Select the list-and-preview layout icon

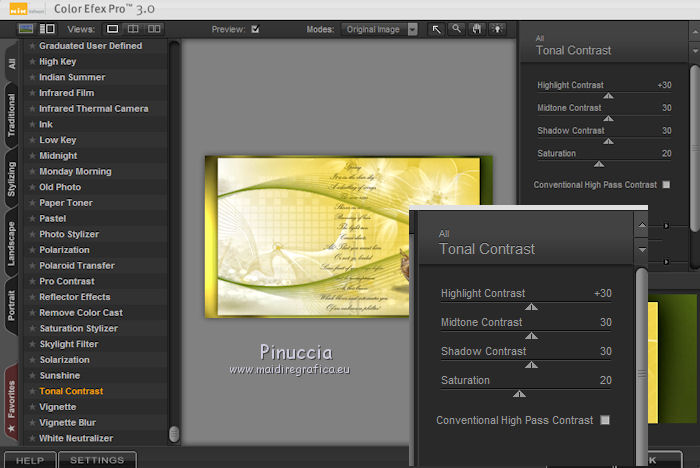click(x=47, y=29)
